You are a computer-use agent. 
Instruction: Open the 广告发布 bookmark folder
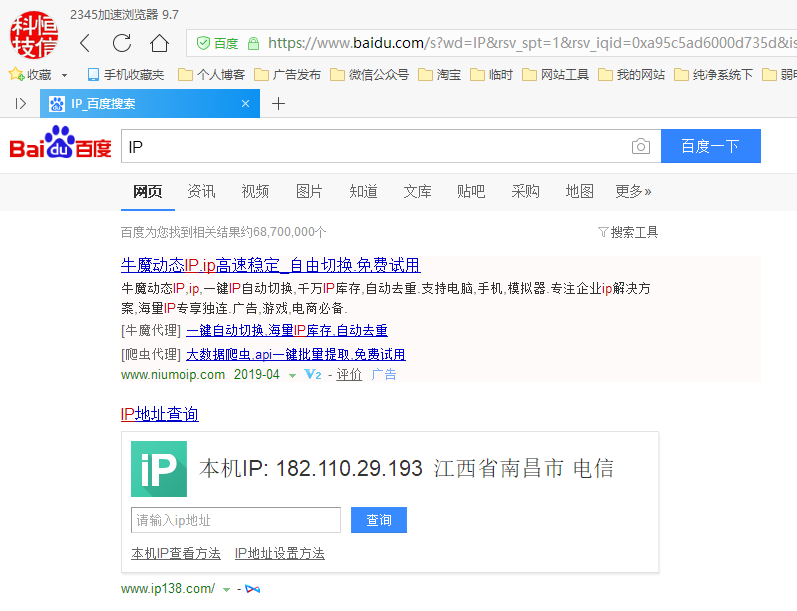(x=287, y=75)
